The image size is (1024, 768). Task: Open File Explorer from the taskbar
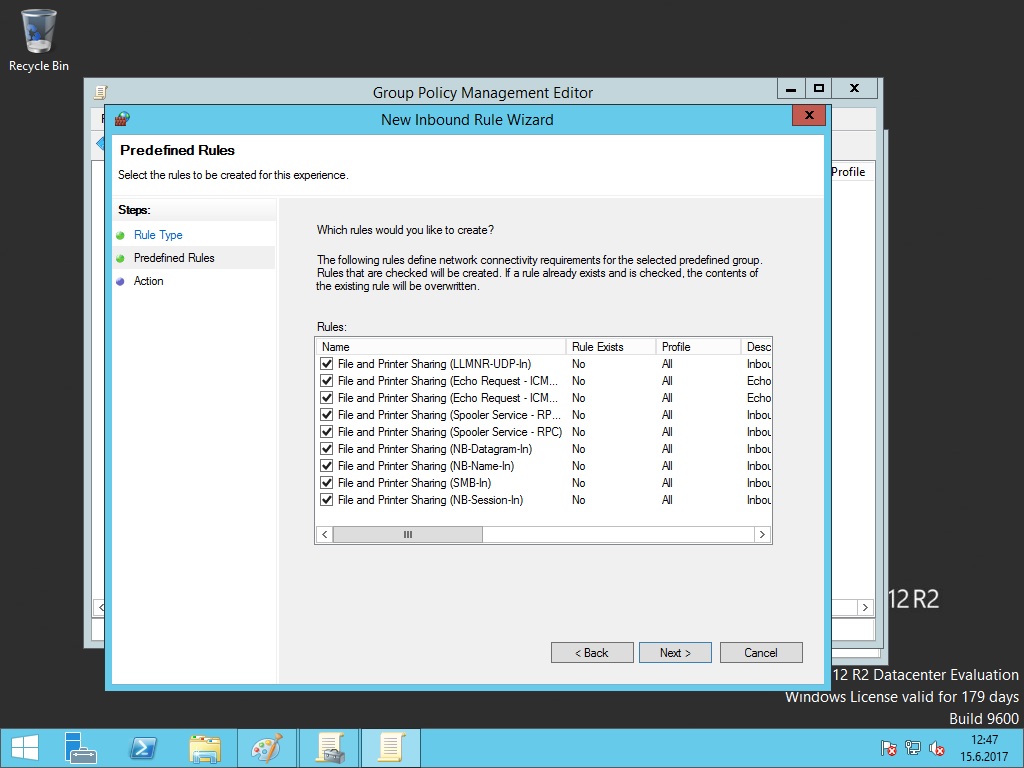pyautogui.click(x=205, y=748)
